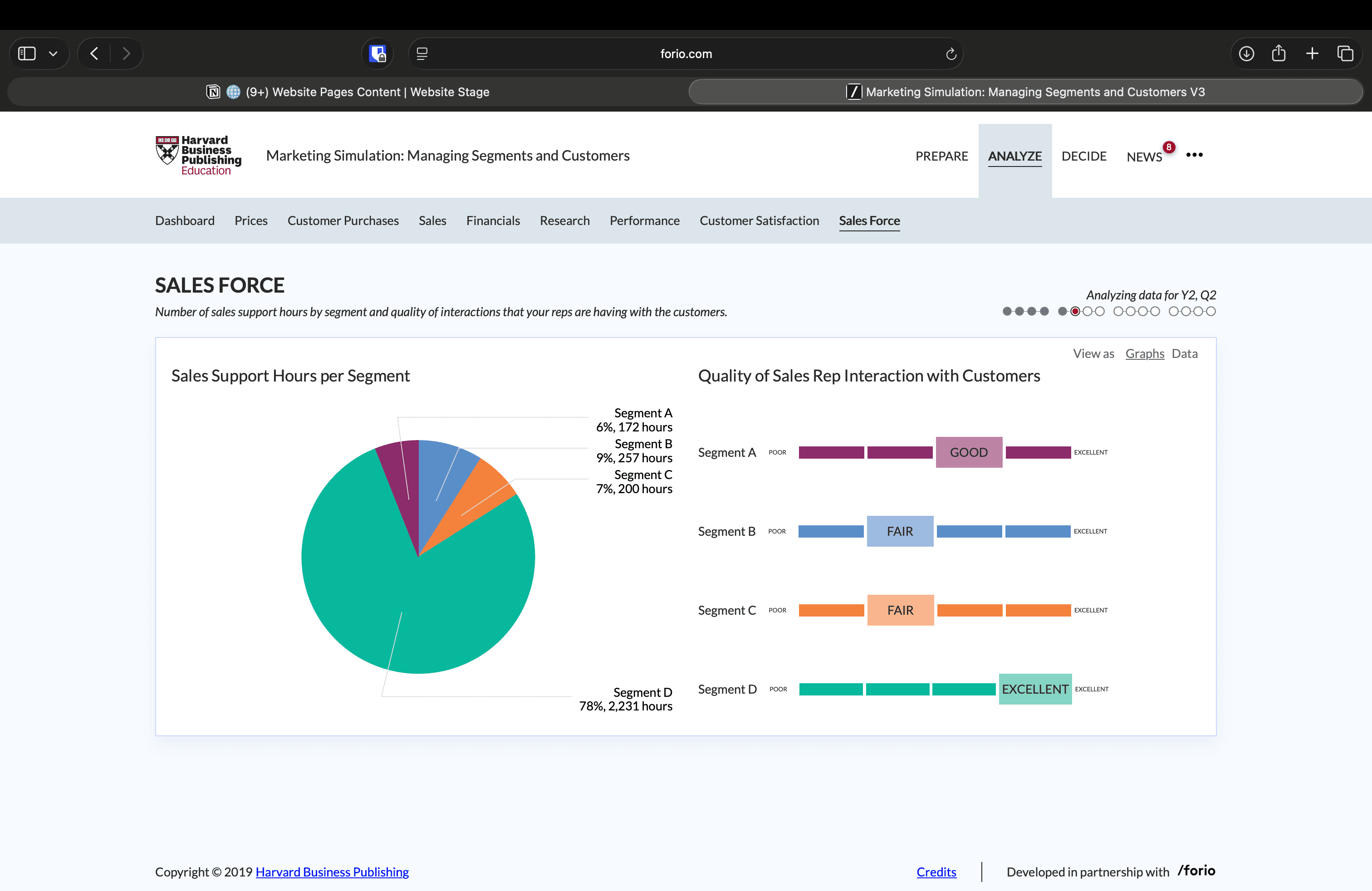
Task: Click the Bitwarden shield extension icon
Action: 377,54
